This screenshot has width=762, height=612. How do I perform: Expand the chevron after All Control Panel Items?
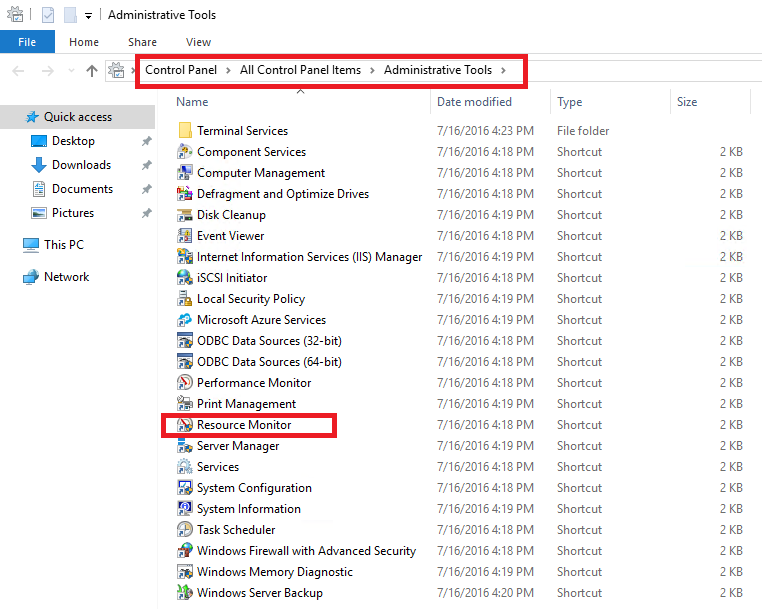tap(372, 70)
